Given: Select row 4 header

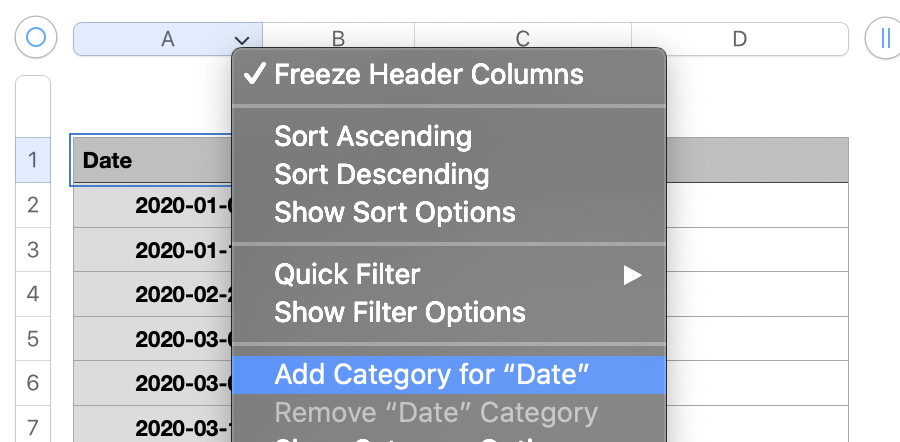Looking at the screenshot, I should pyautogui.click(x=33, y=294).
